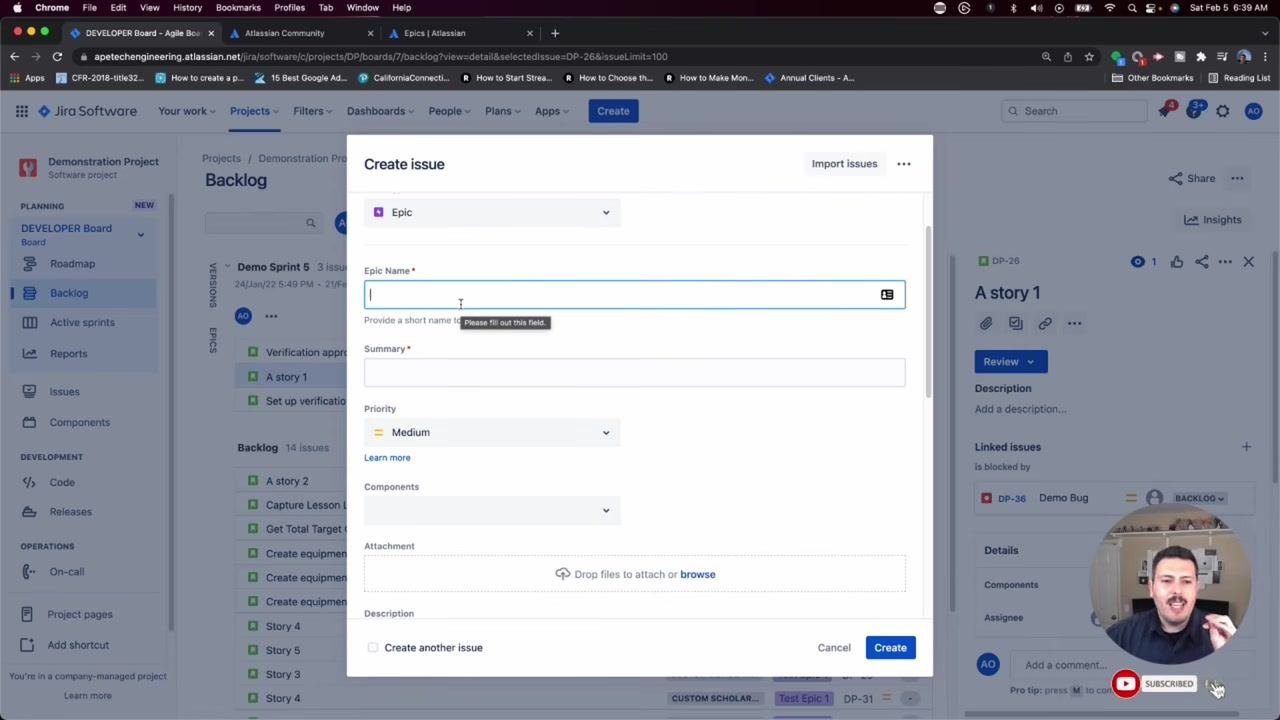This screenshot has width=1280, height=720.
Task: Open the BACKLOG status dropdown for DP-36
Action: click(1198, 498)
